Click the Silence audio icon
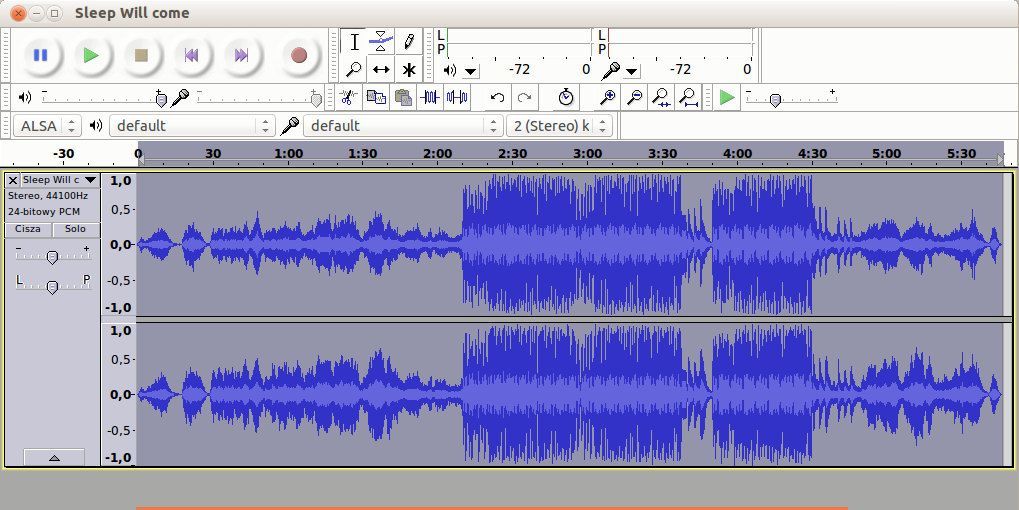 457,97
